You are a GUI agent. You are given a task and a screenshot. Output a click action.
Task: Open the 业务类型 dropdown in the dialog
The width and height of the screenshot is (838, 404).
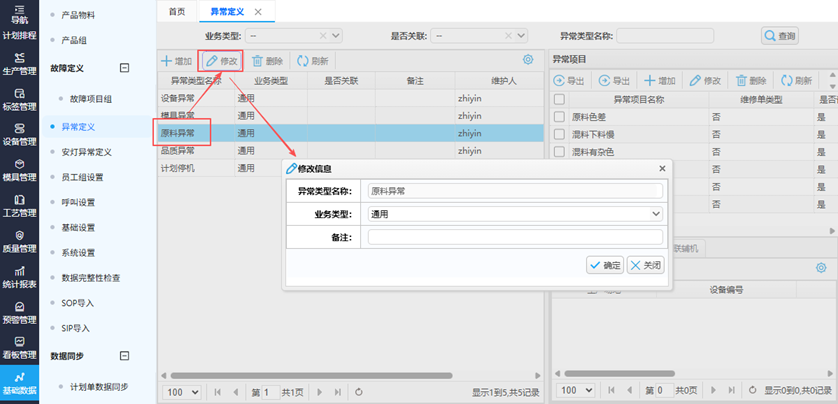(515, 213)
